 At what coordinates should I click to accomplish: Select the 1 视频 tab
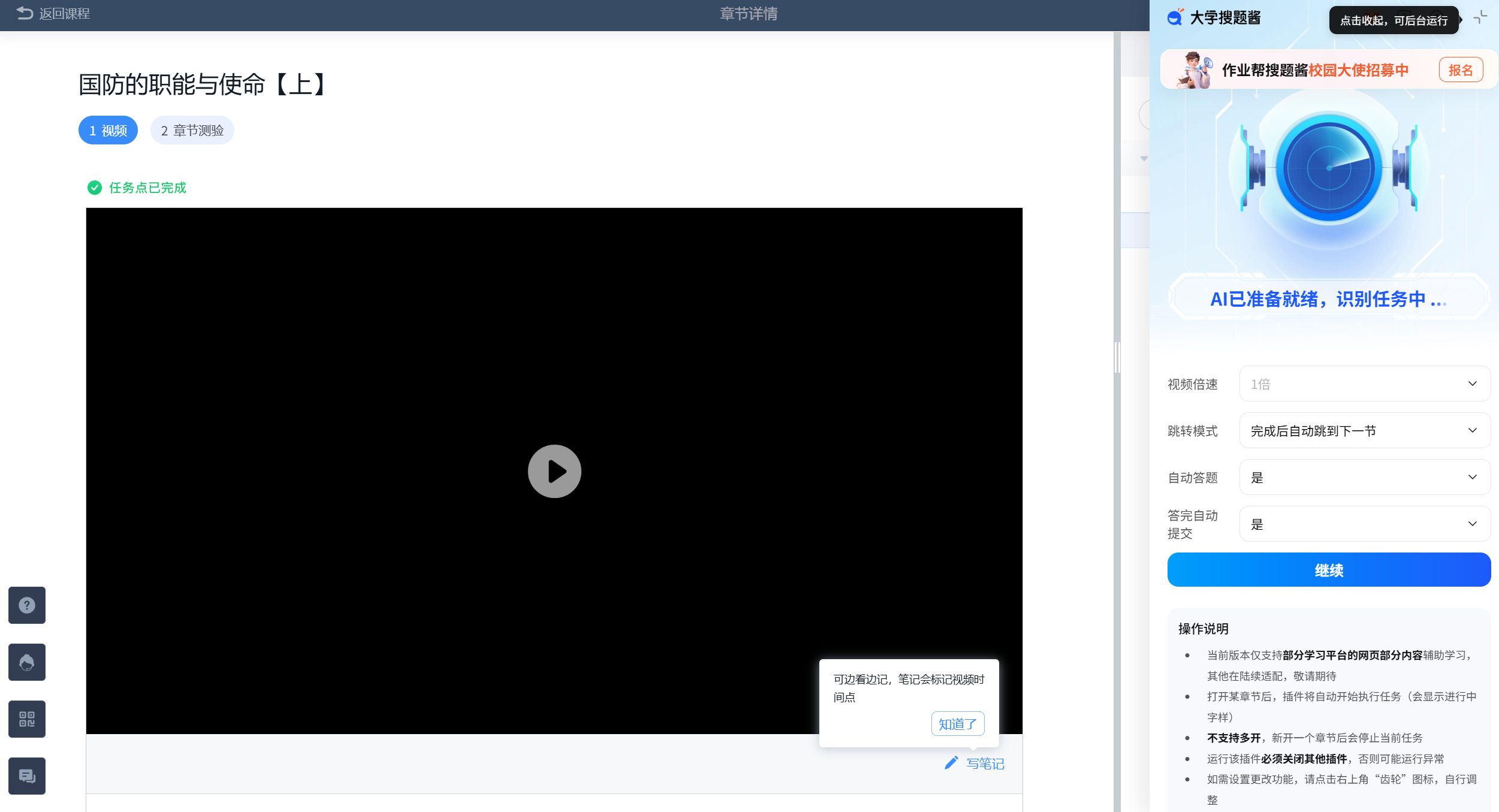click(108, 130)
